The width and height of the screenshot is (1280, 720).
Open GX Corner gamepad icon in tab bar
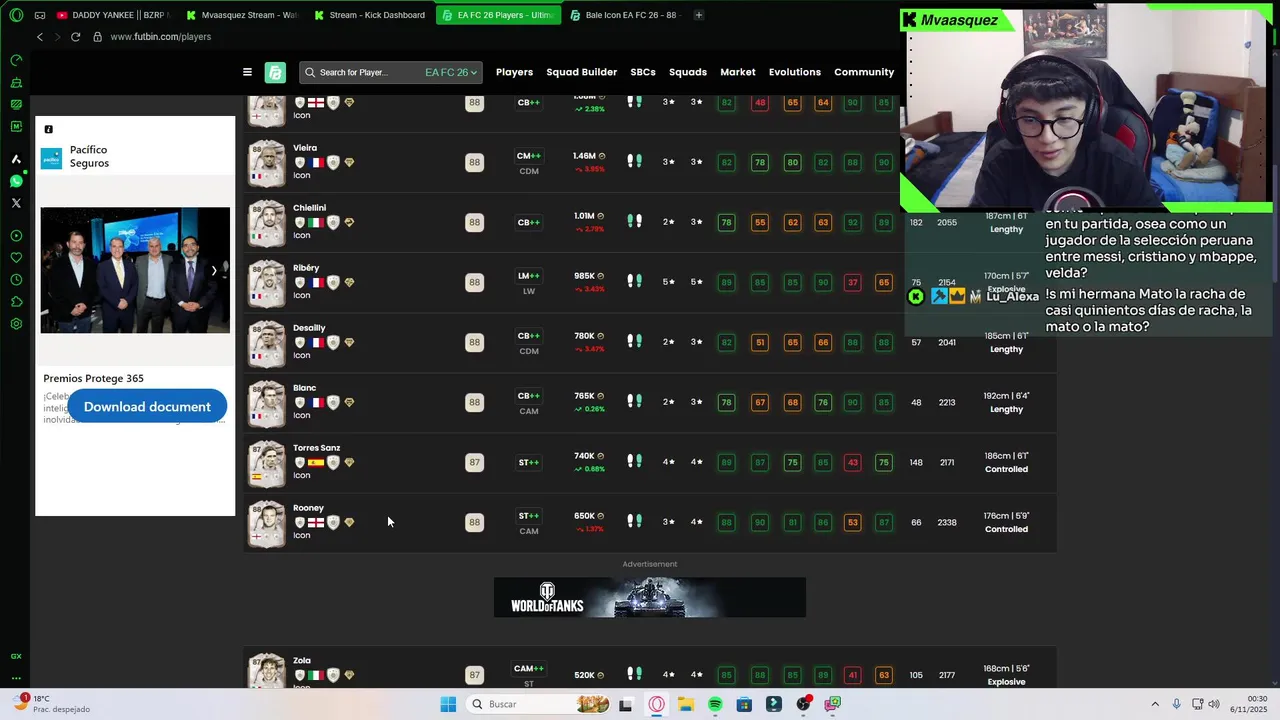pyautogui.click(x=40, y=15)
